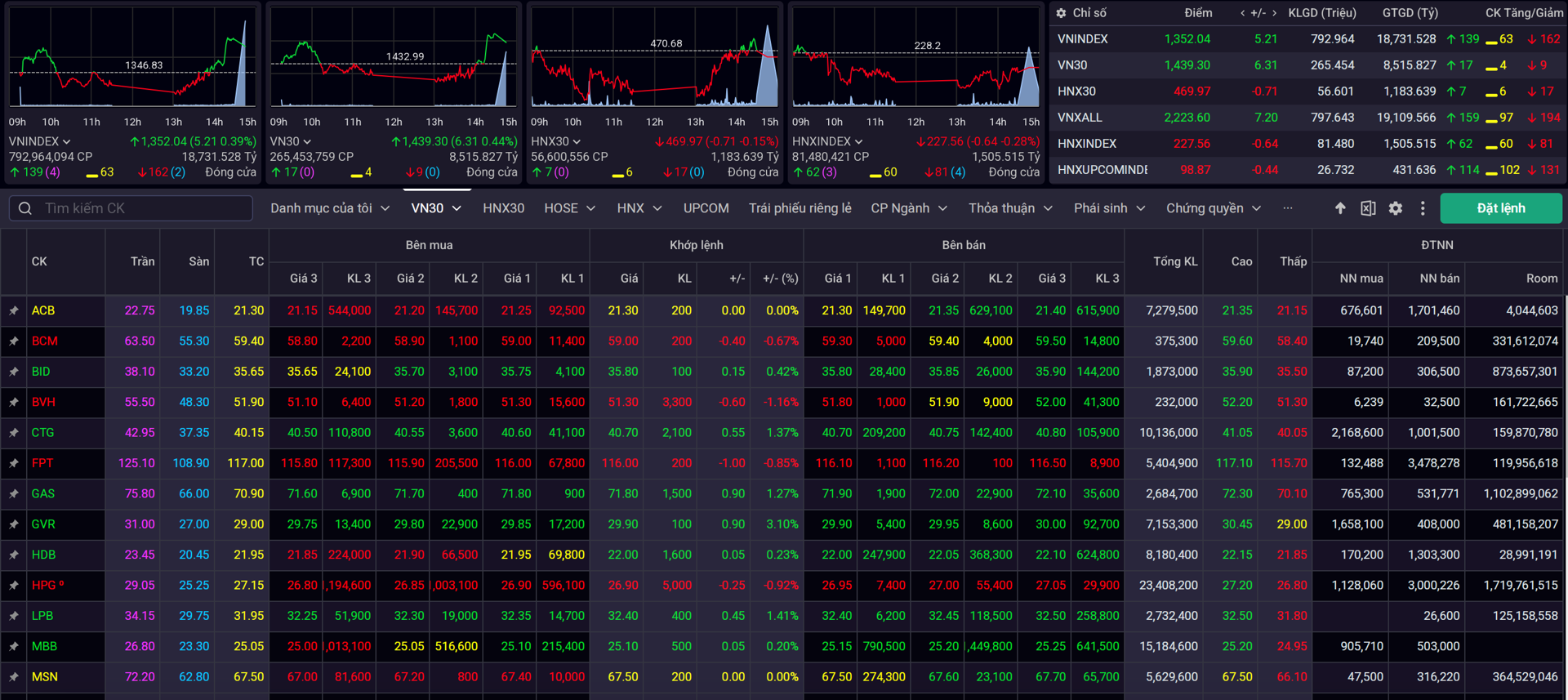Open the HNX30 intraday chart

(654, 57)
